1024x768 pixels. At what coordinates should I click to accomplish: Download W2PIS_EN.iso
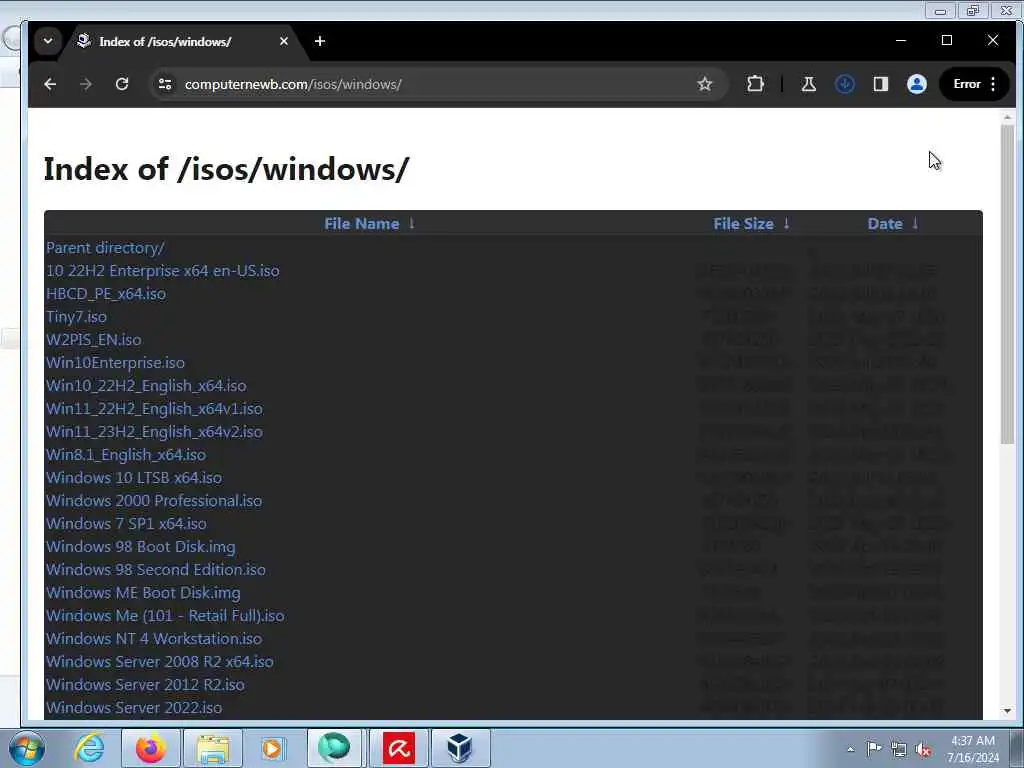[x=93, y=340]
